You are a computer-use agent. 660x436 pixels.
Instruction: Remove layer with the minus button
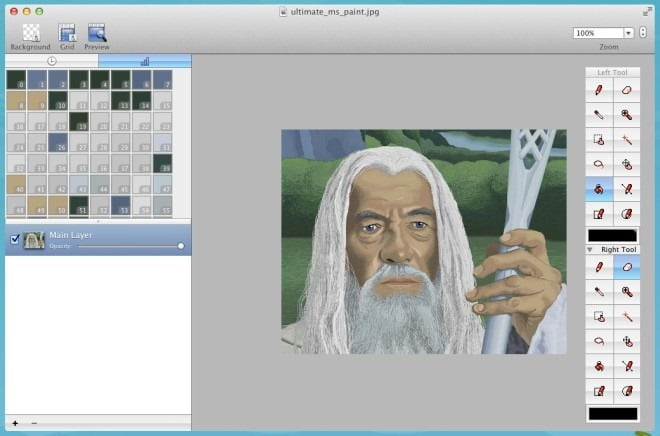(34, 423)
